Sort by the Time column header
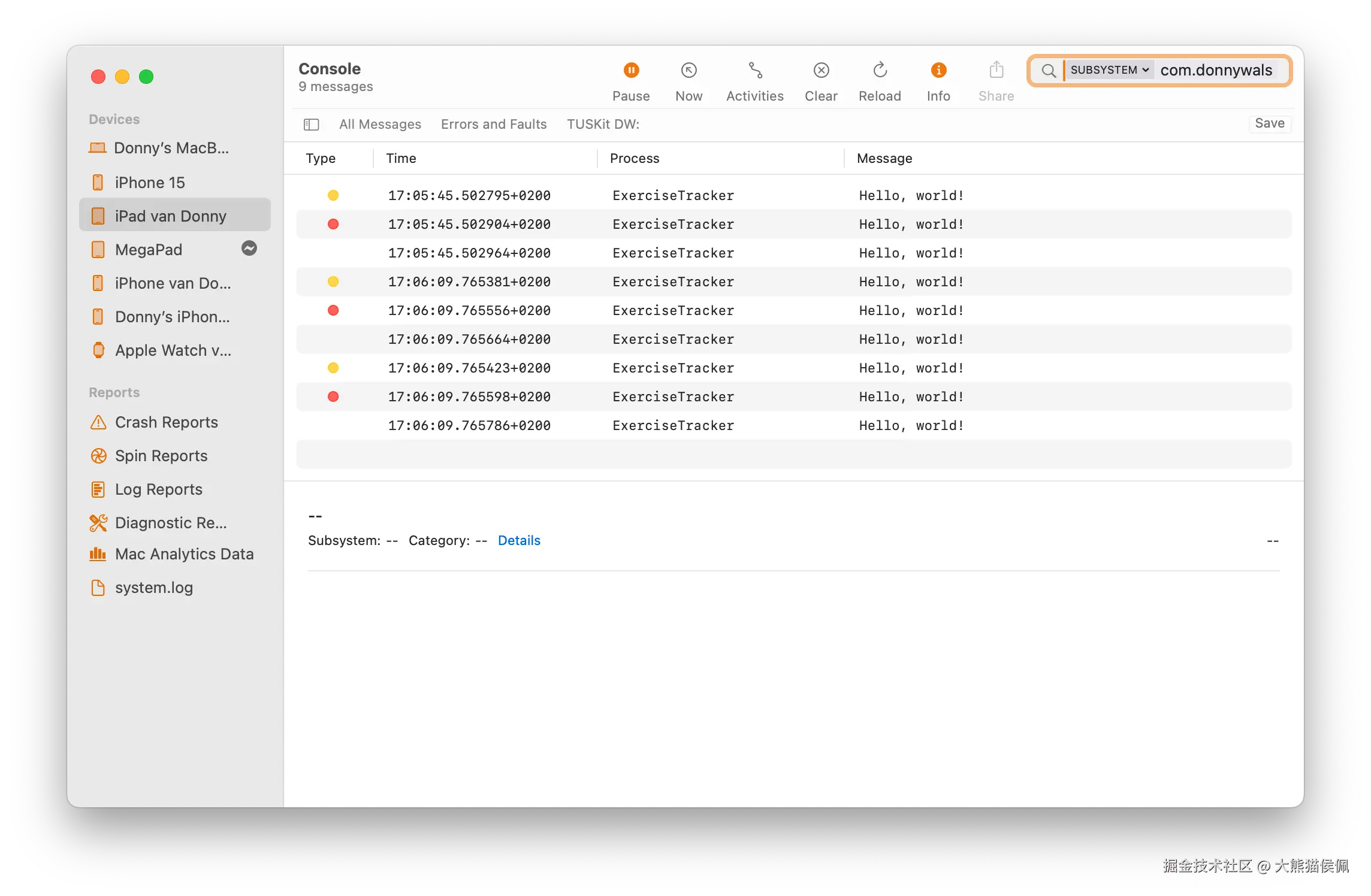The image size is (1371, 896). pos(401,158)
